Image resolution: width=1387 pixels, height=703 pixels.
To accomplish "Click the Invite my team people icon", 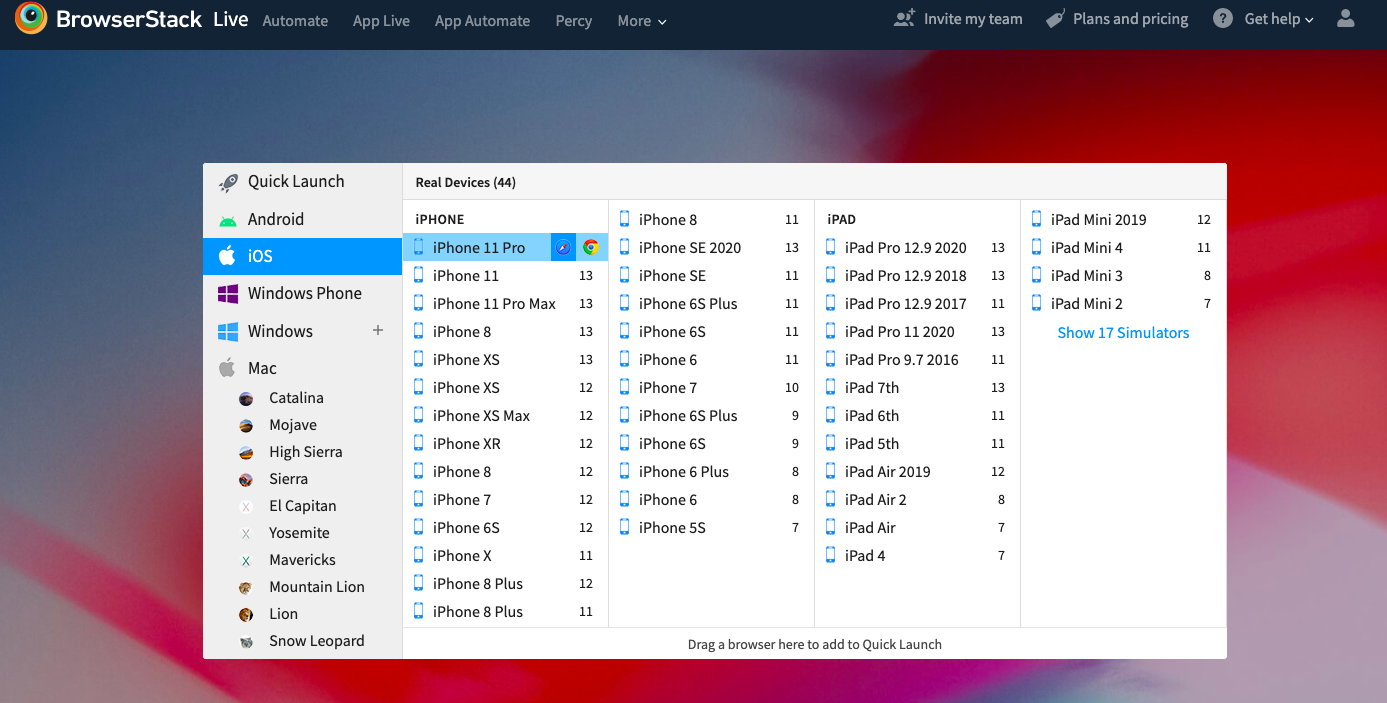I will coord(904,18).
